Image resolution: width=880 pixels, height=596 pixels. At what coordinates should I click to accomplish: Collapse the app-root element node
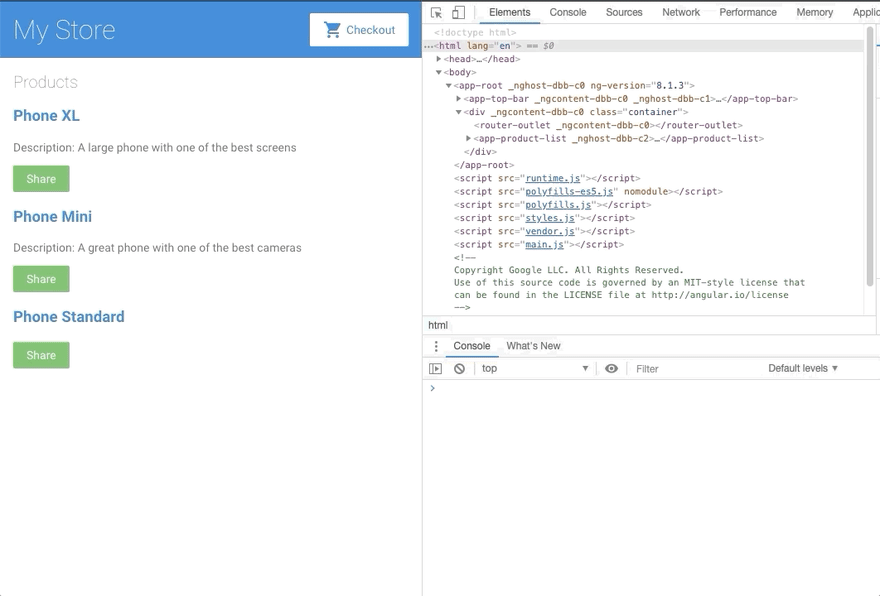(x=448, y=86)
